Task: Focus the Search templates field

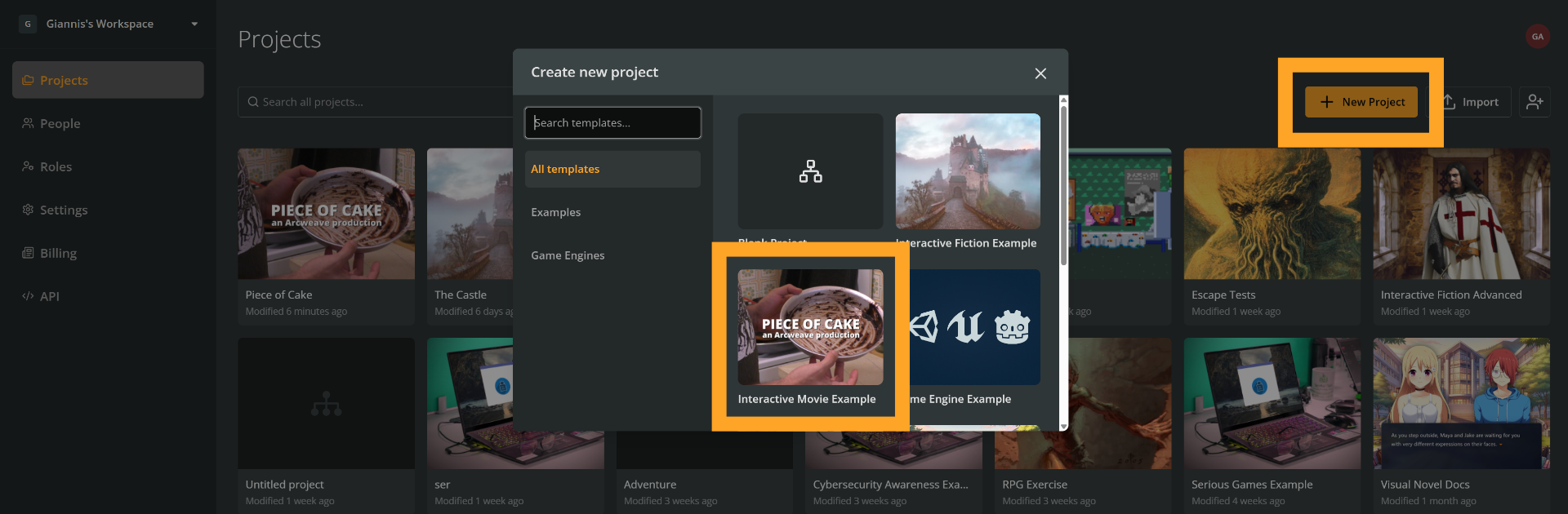Action: (612, 122)
